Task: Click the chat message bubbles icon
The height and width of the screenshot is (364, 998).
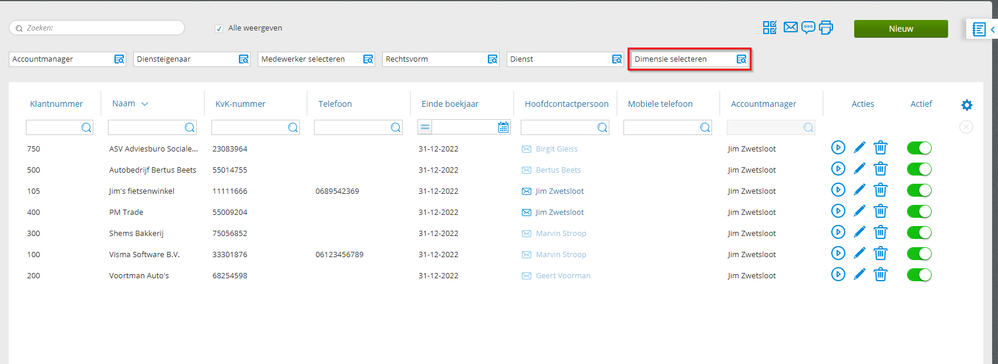Action: (808, 27)
